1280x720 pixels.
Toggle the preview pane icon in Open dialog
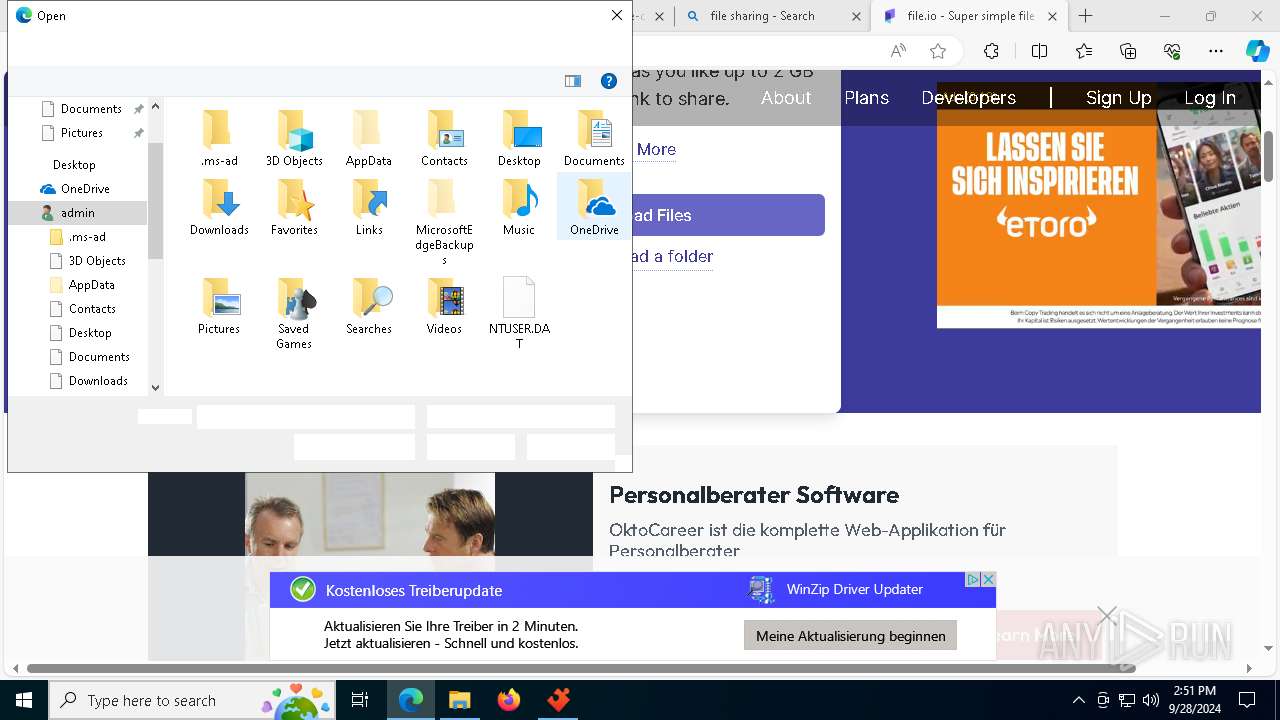[x=573, y=81]
